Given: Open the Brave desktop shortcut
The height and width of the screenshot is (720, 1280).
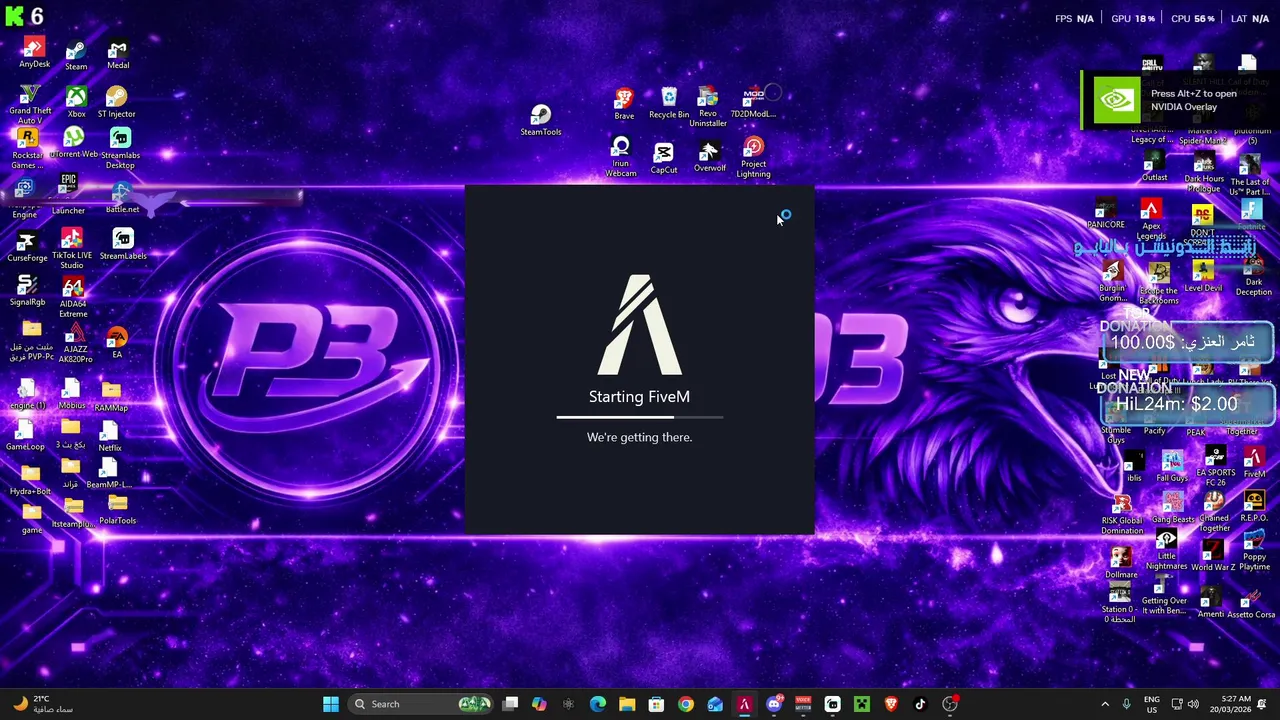Looking at the screenshot, I should [624, 104].
